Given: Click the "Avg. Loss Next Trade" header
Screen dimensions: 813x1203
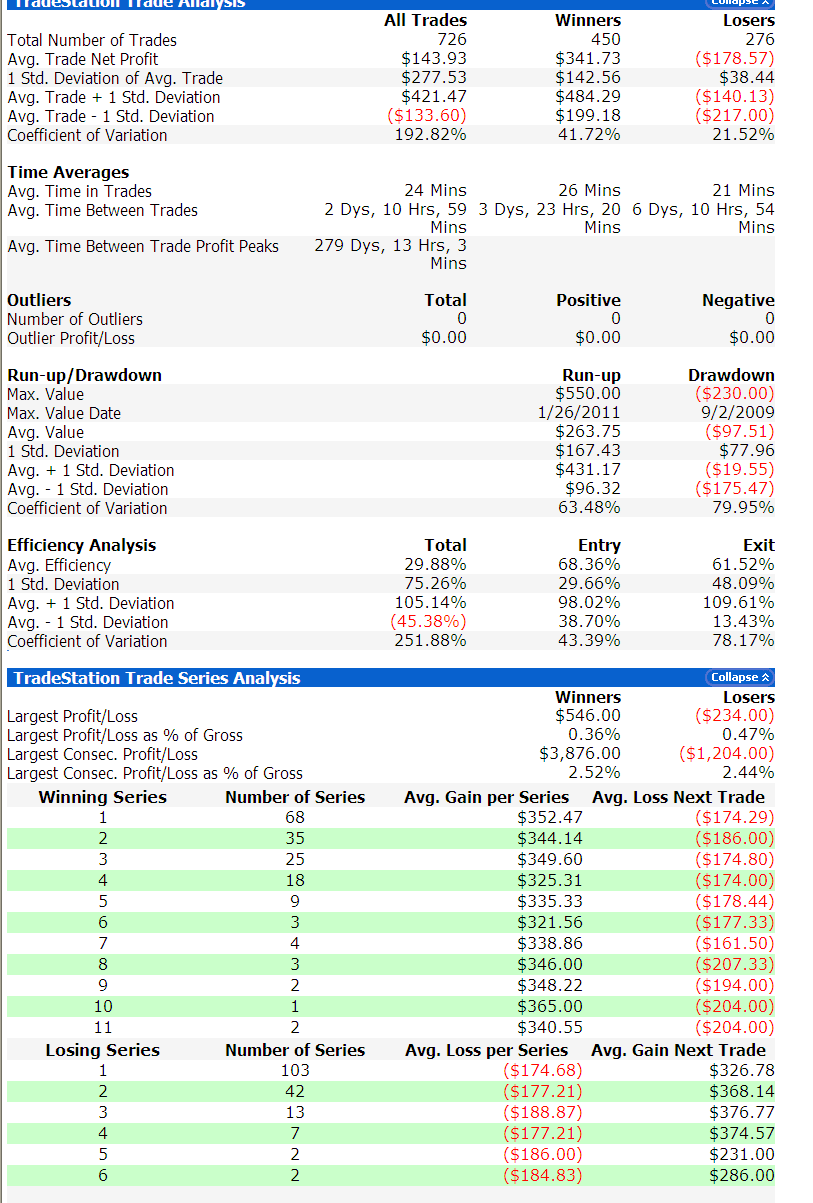Looking at the screenshot, I should [x=679, y=797].
